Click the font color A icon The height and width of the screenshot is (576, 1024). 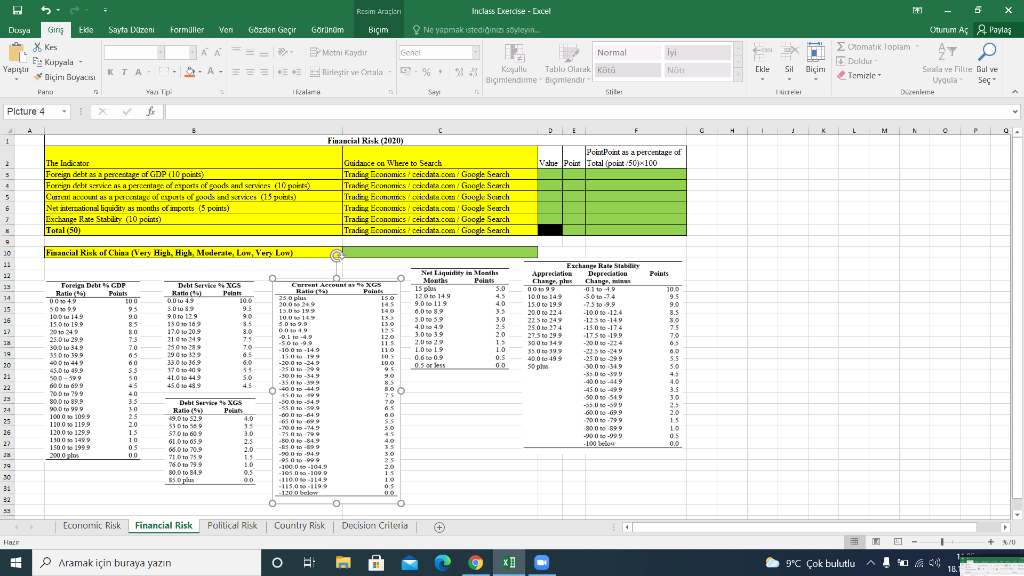point(211,72)
